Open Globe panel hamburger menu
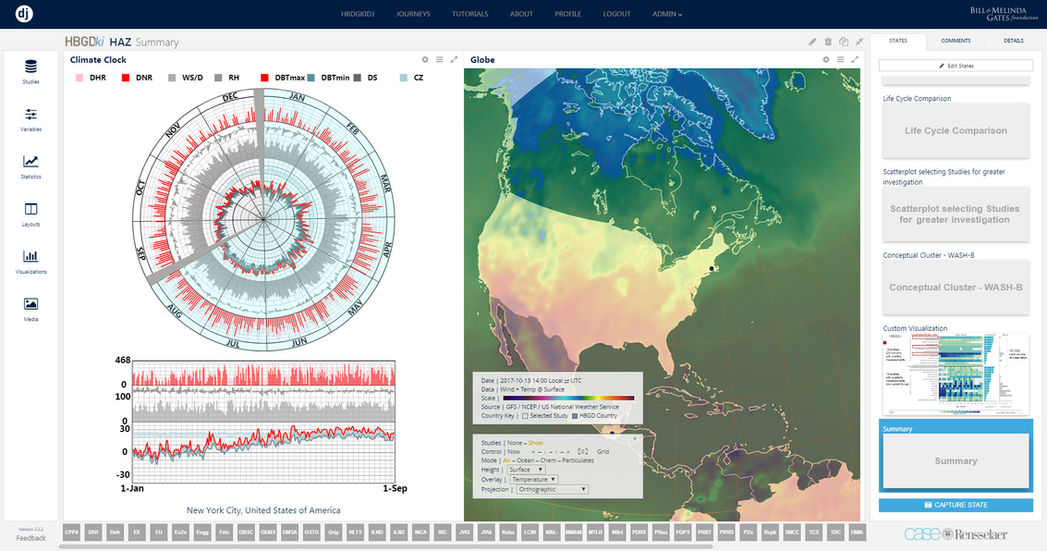Screen dimensions: 1047x551 [841, 59]
